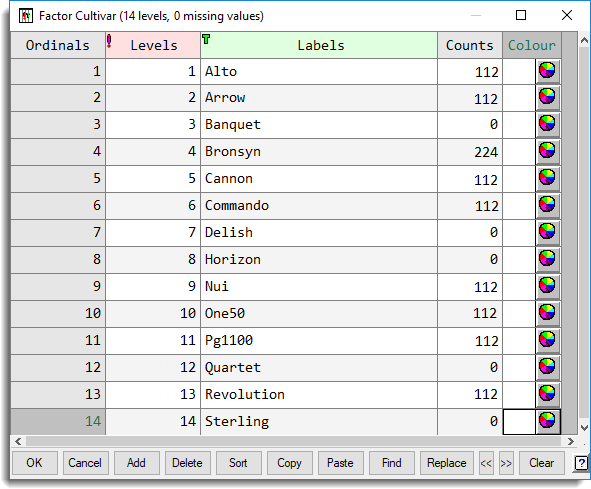Click the Replace button
The image size is (591, 489).
pyautogui.click(x=447, y=463)
